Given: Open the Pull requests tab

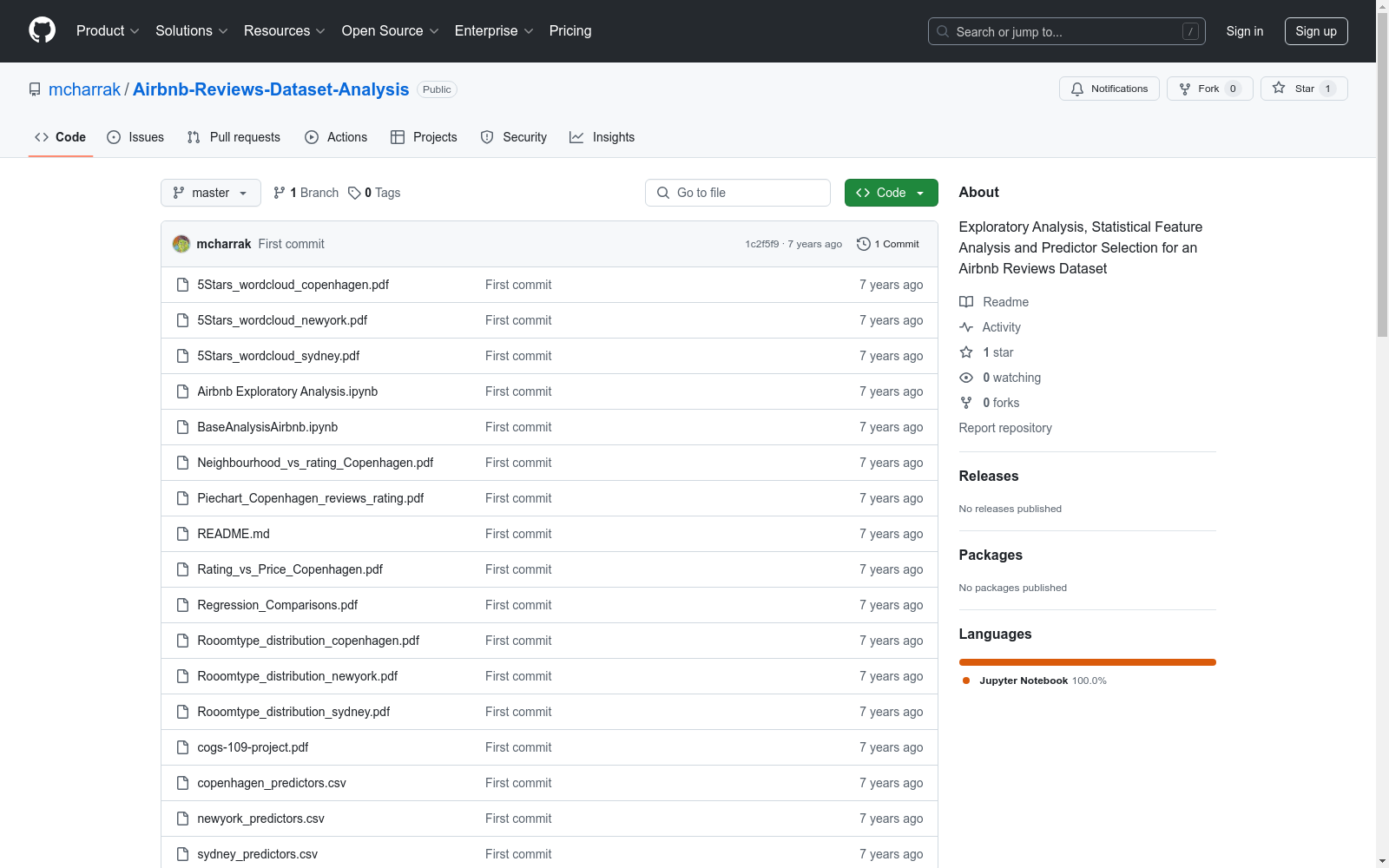Looking at the screenshot, I should pos(234,137).
